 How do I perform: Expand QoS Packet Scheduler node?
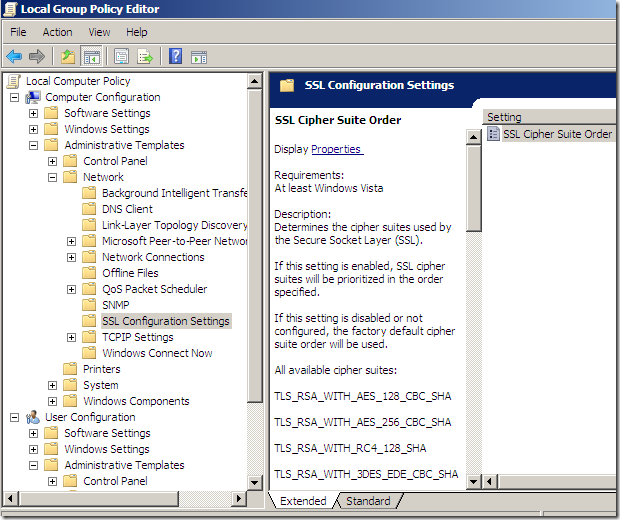click(x=72, y=289)
